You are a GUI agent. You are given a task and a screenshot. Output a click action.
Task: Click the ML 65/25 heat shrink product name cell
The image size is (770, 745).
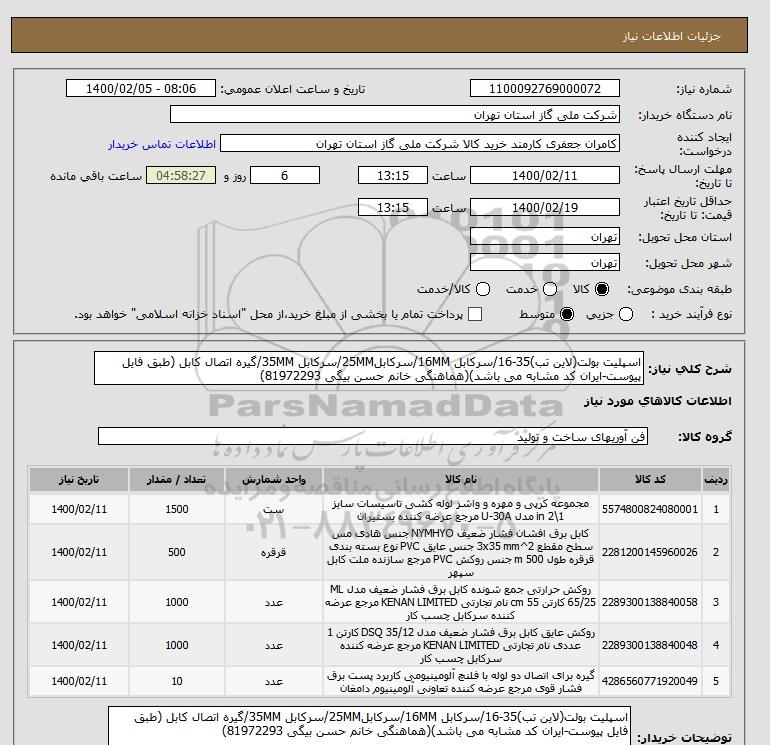coord(461,602)
